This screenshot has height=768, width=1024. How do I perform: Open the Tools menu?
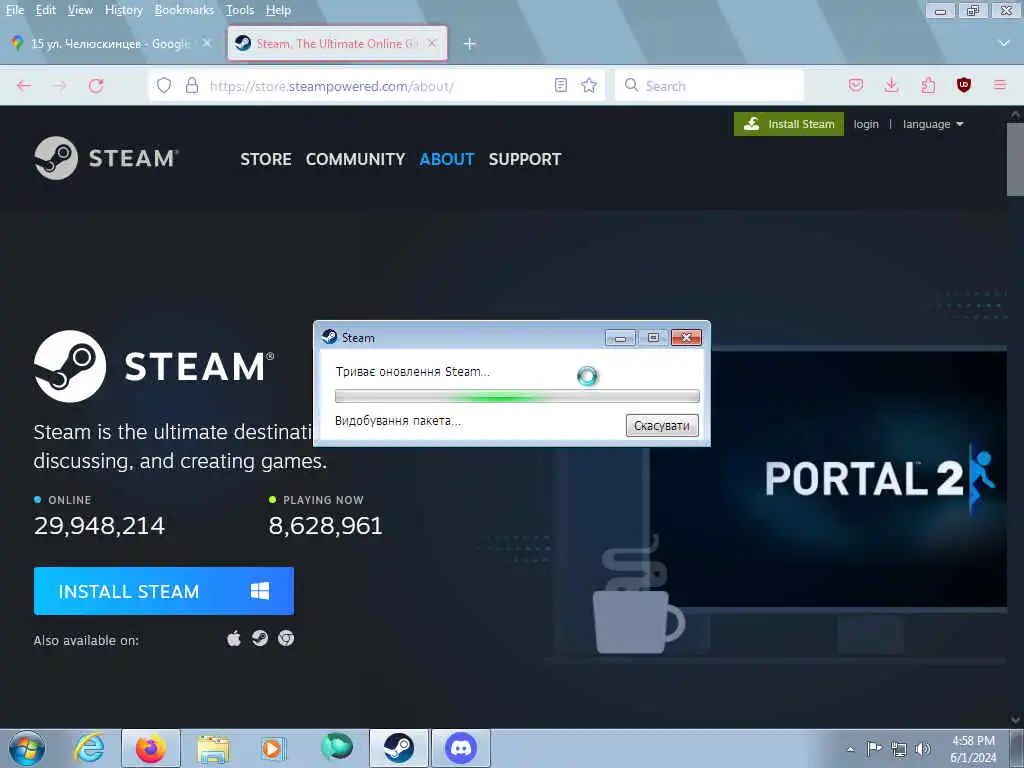tap(240, 10)
